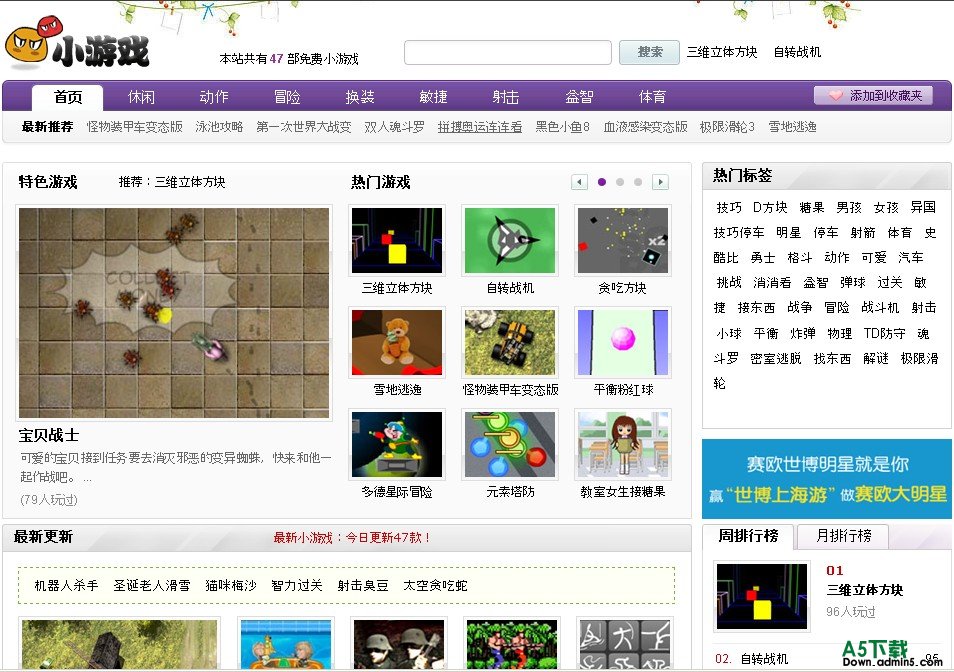Open the 休闲 navigation tab
This screenshot has height=672, width=954.
(x=141, y=97)
